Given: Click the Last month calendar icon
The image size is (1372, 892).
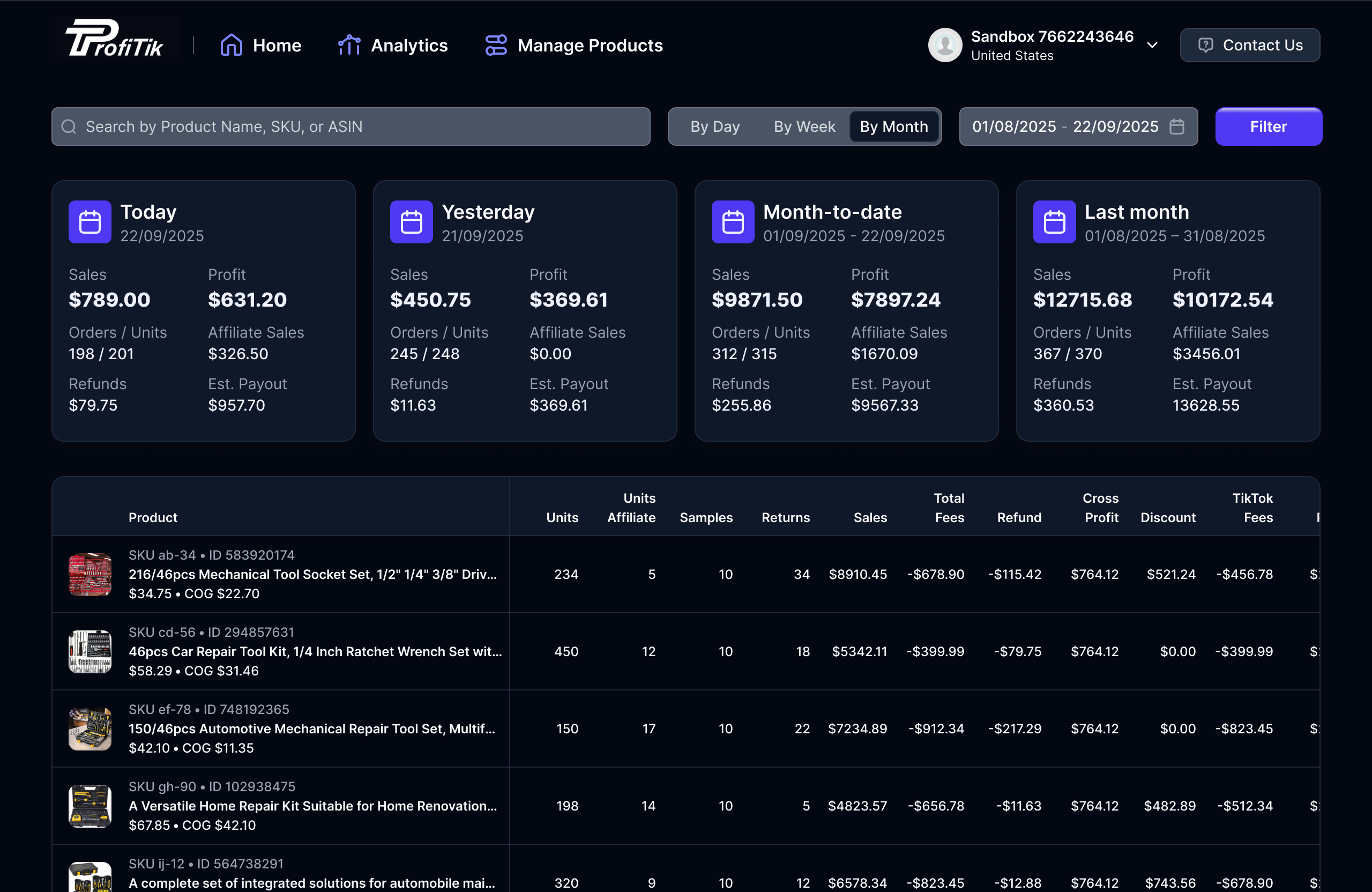Looking at the screenshot, I should [1054, 222].
